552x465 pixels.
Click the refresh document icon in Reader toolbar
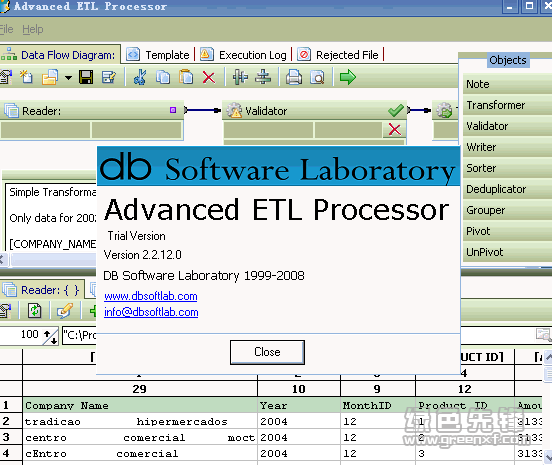(x=34, y=311)
